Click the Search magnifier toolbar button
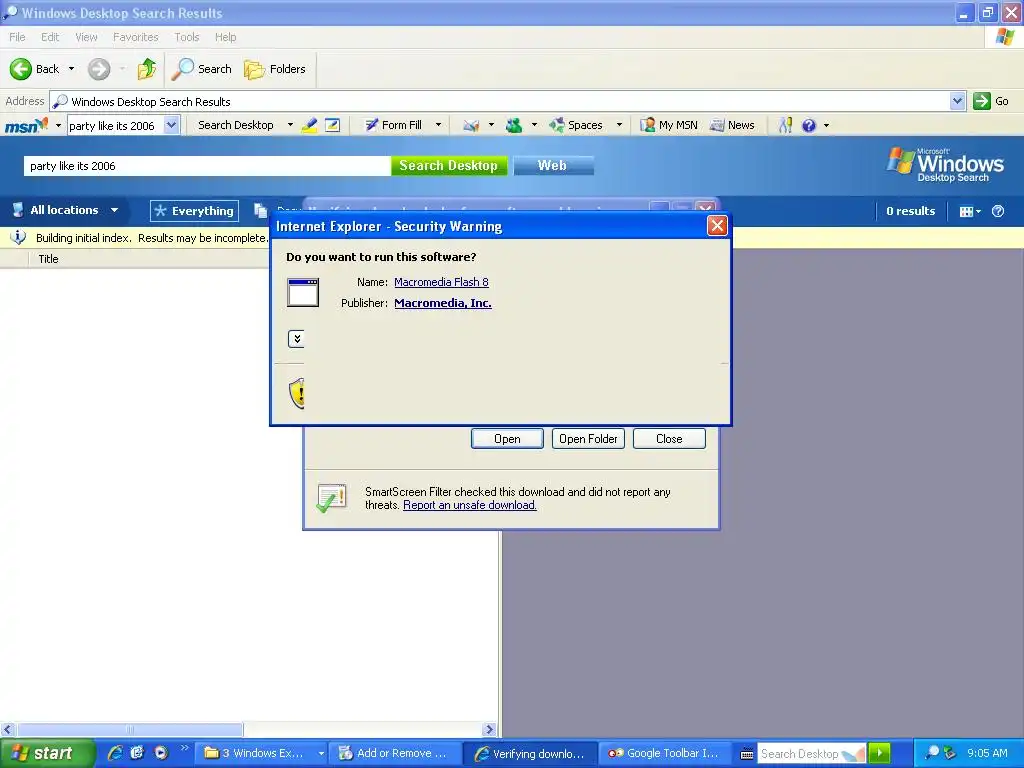The image size is (1024, 768). (201, 69)
